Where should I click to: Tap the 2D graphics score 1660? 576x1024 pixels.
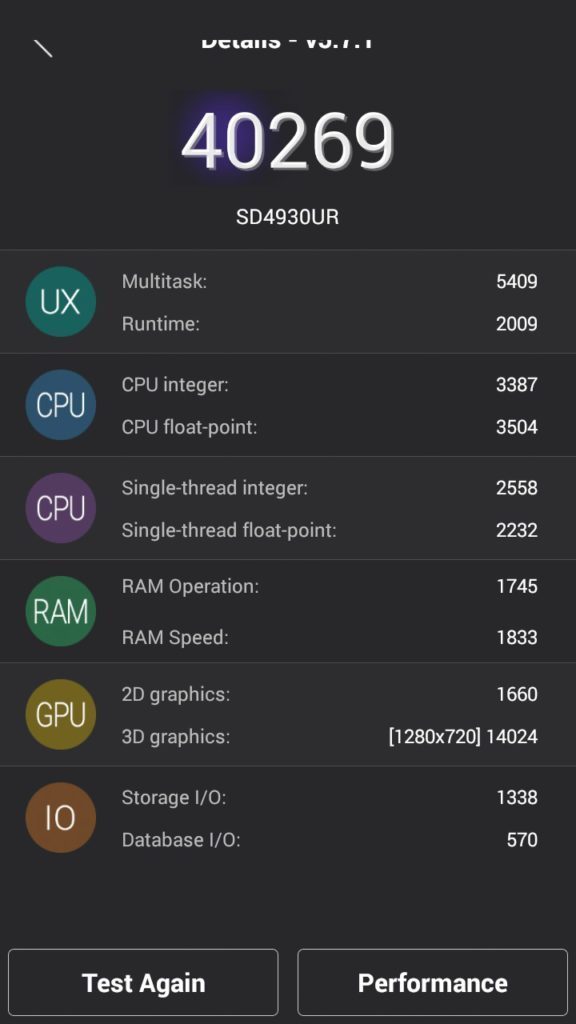517,694
